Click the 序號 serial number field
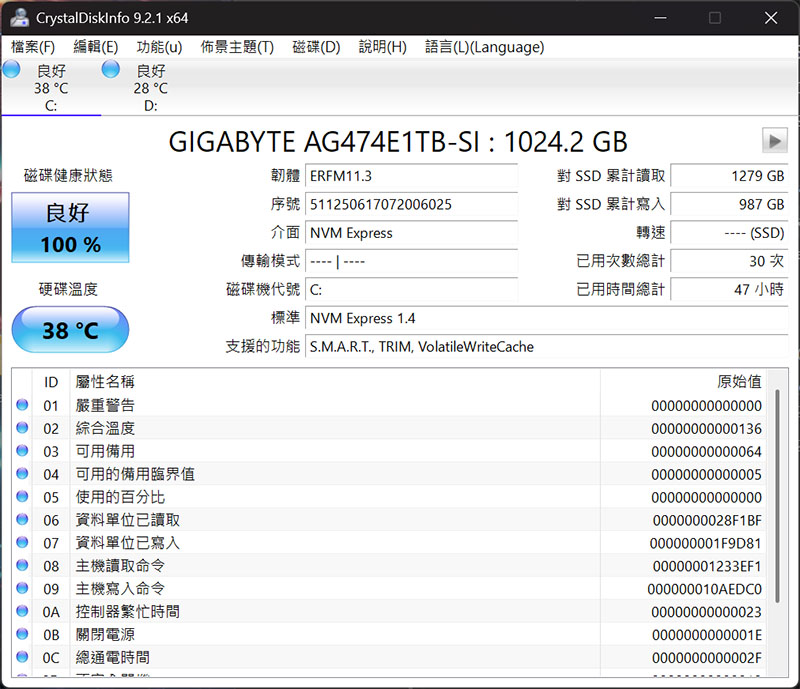 [411, 204]
